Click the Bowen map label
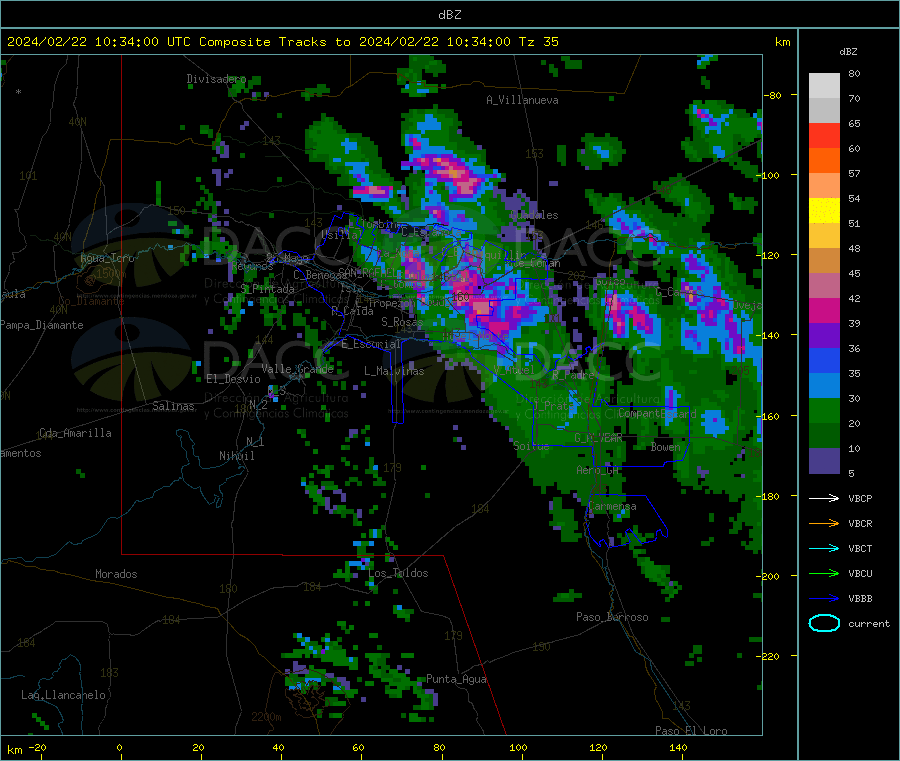This screenshot has width=900, height=761. [665, 446]
